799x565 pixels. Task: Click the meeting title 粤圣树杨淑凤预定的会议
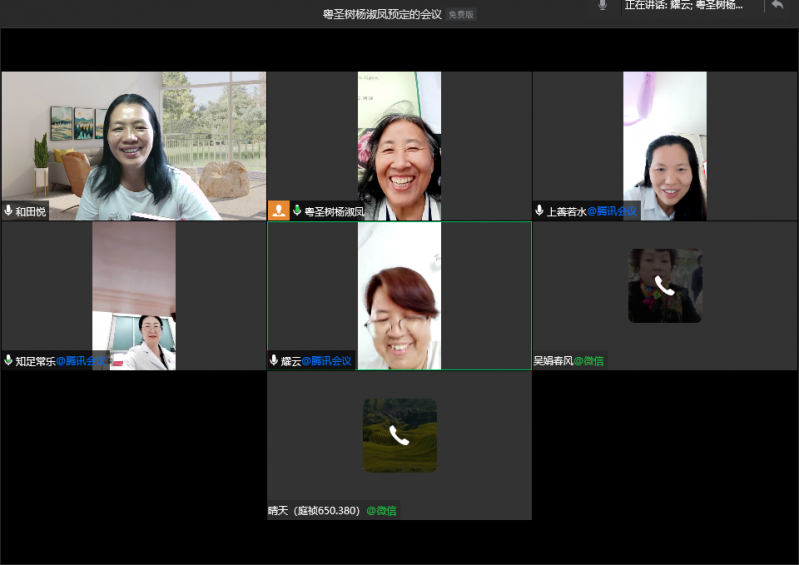click(382, 14)
